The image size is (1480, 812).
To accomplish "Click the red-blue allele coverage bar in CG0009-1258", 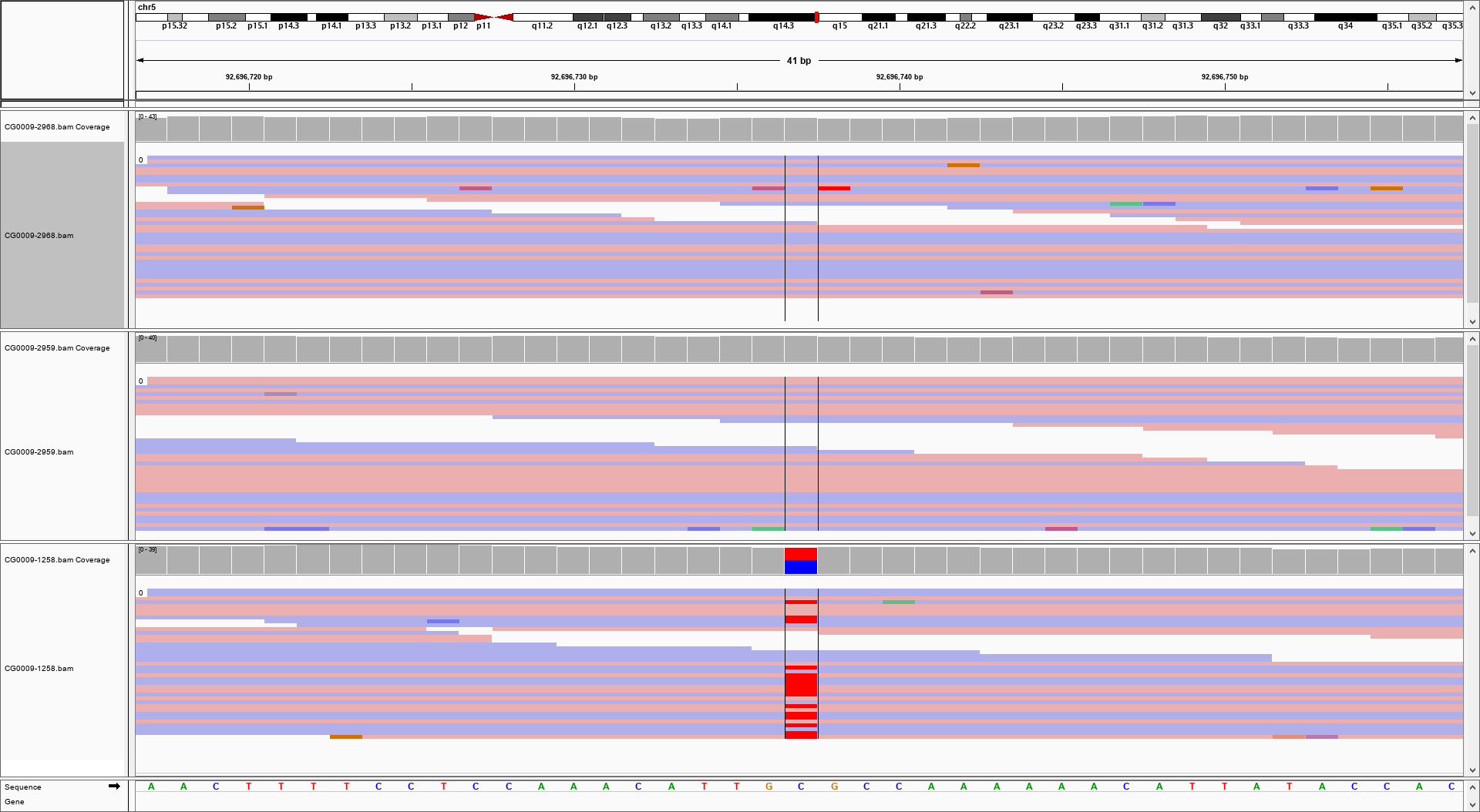I will [x=800, y=560].
